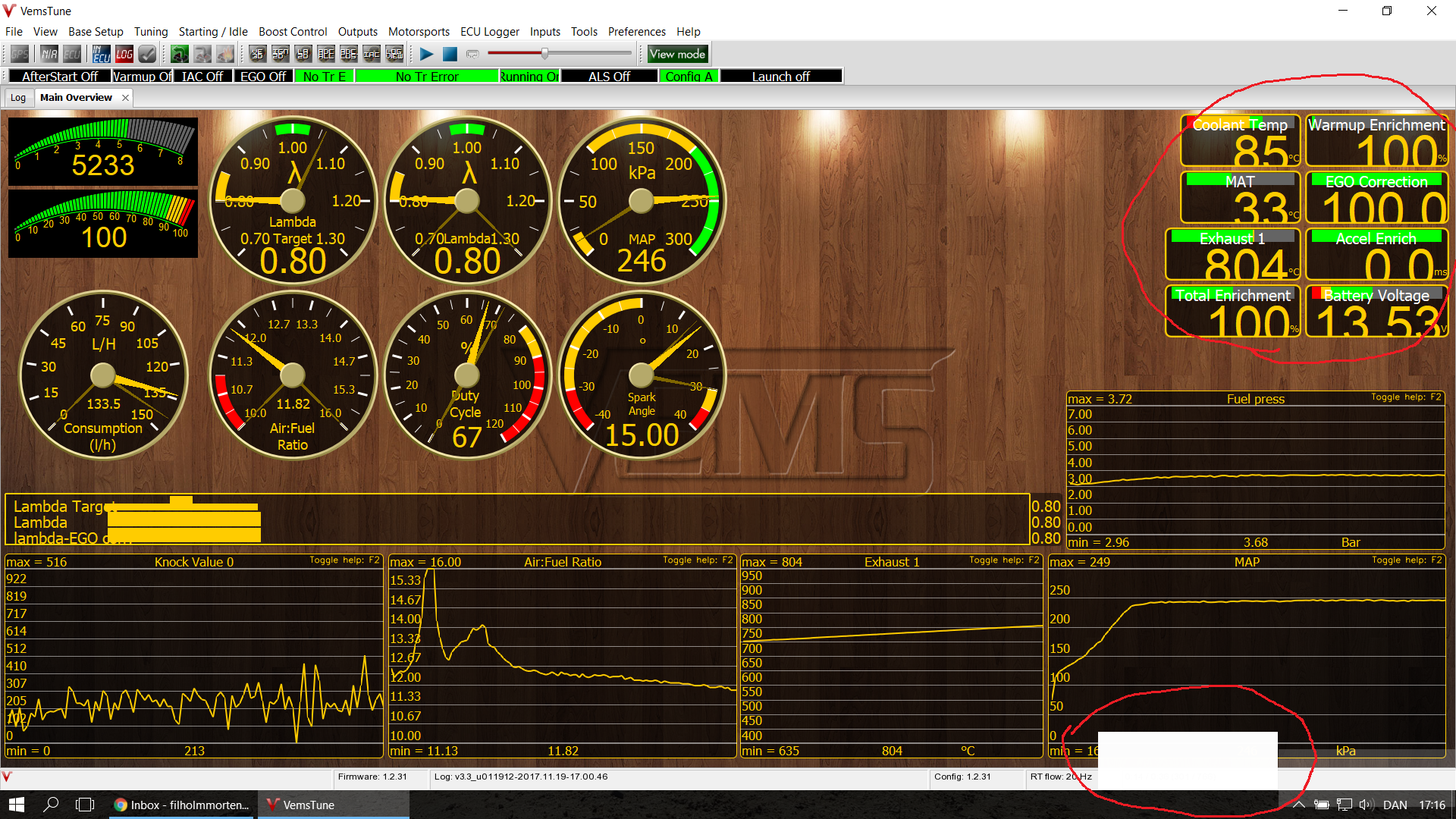This screenshot has width=1456, height=819.
Task: Open the Help menu
Action: 689,32
